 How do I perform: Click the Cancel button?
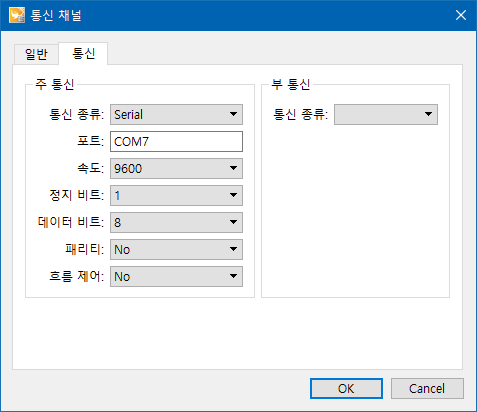427,388
